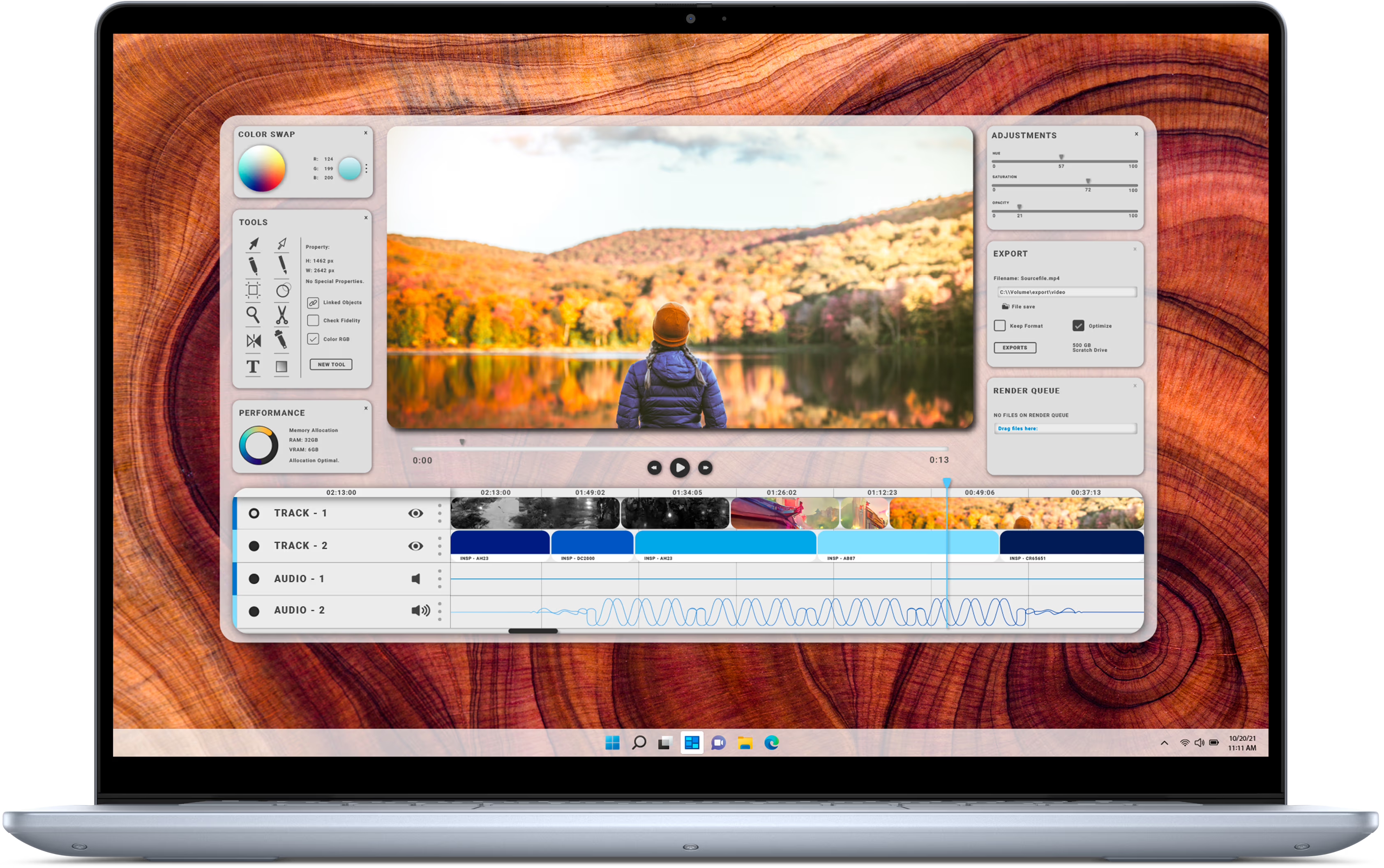Tick the Keep Format checkbox
The width and height of the screenshot is (1384, 868).
click(1000, 325)
